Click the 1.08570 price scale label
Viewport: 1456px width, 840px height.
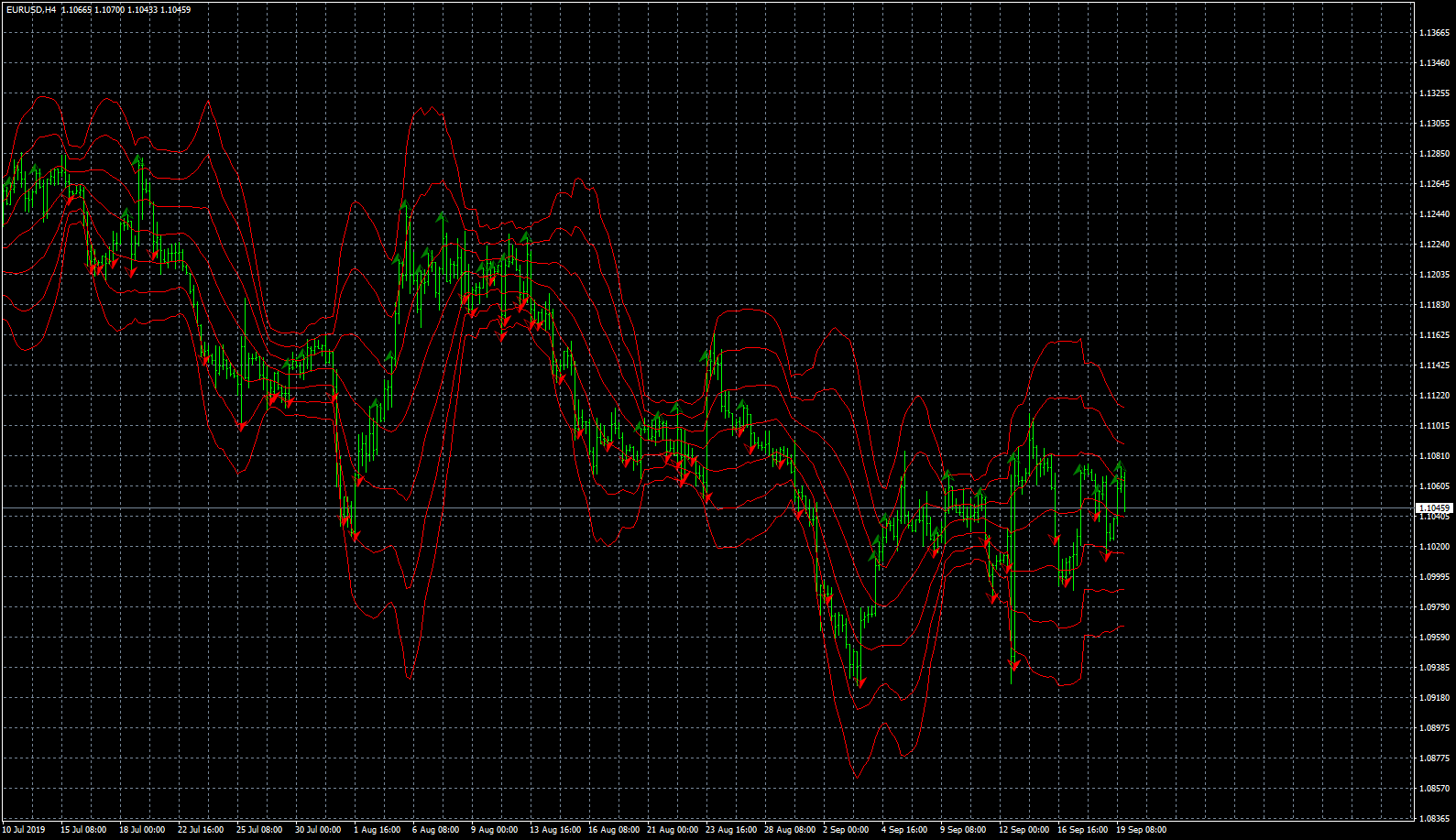coord(1434,789)
